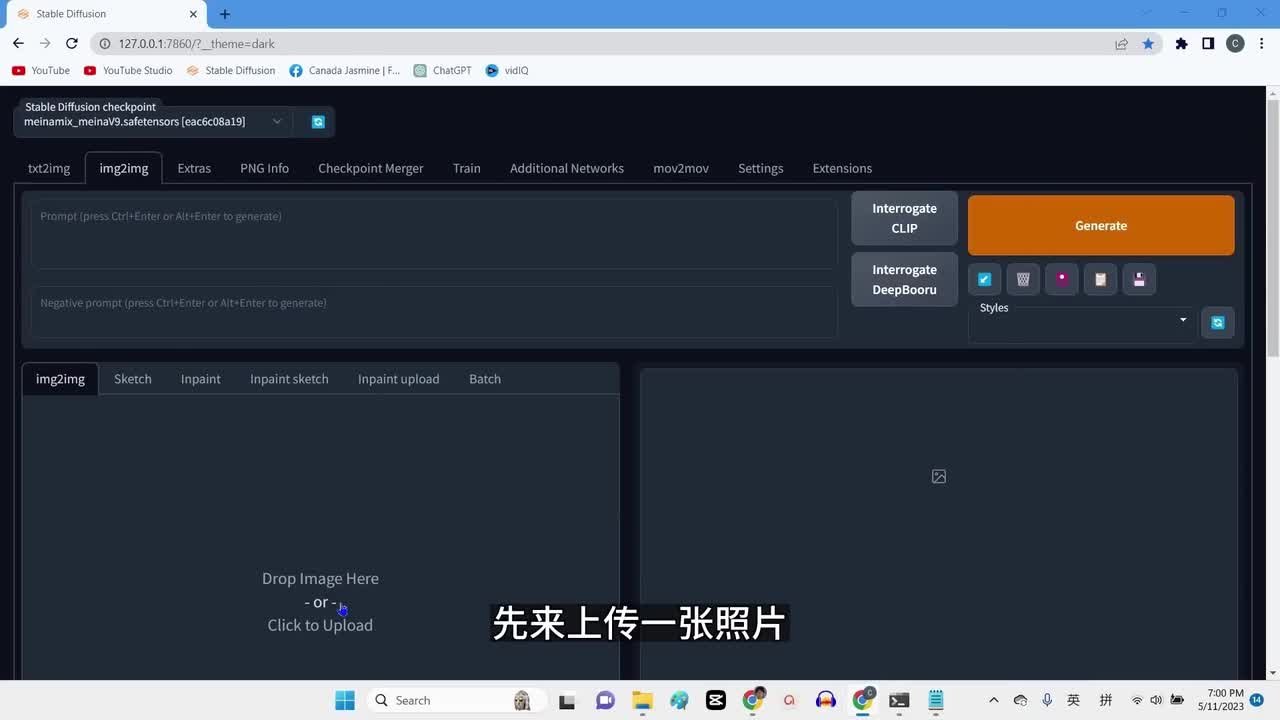Click the trash can icon to clear prompt
The height and width of the screenshot is (720, 1280).
[1023, 280]
